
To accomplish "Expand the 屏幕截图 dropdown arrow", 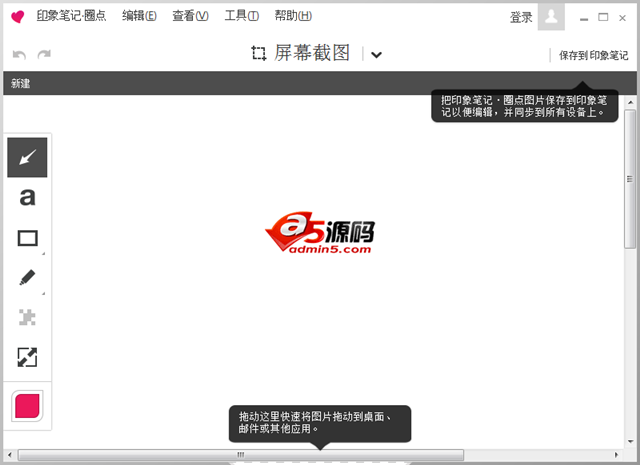I will [x=376, y=55].
